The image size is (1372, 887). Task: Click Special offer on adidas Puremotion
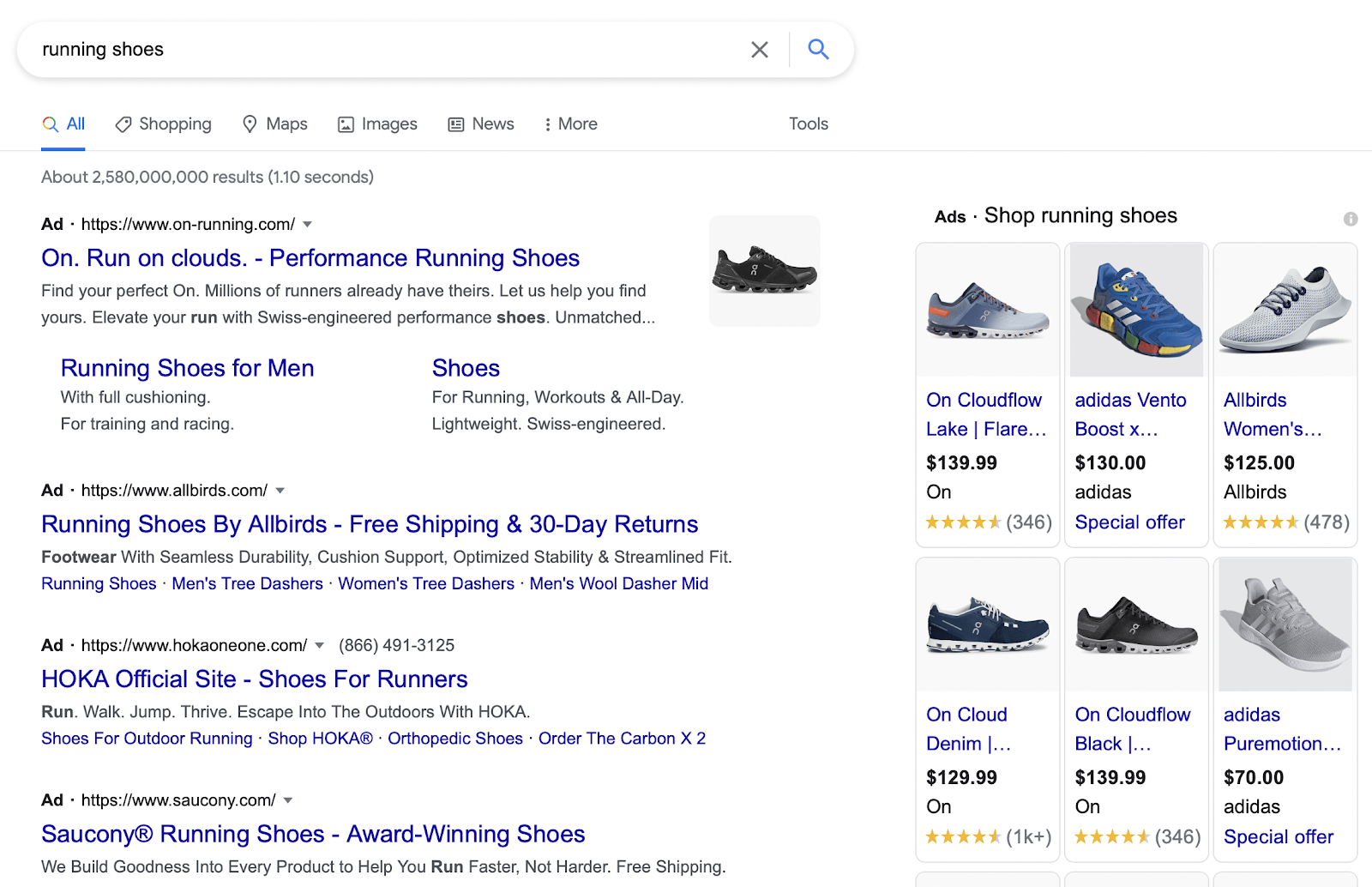1279,837
